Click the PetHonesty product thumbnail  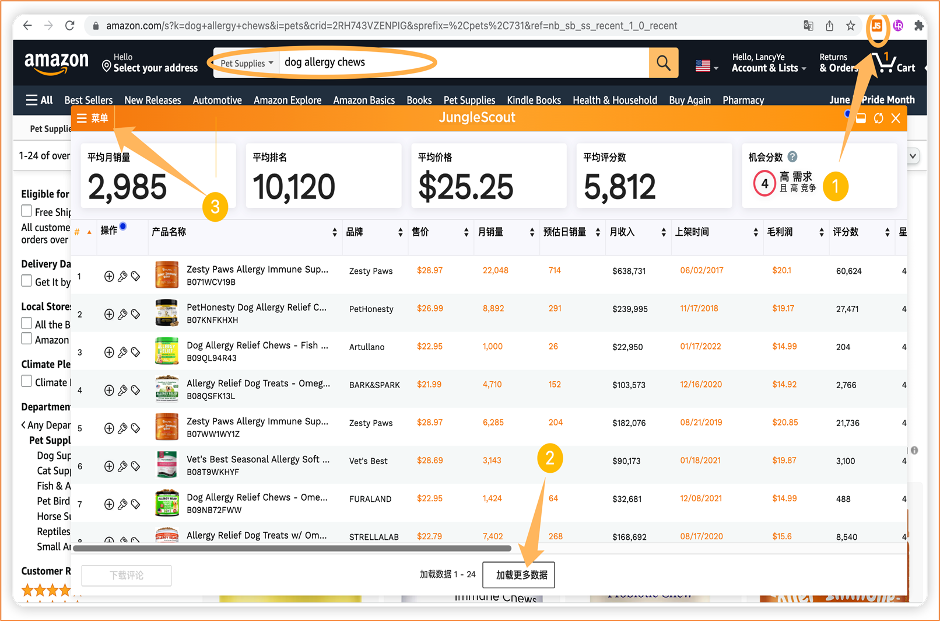point(167,313)
